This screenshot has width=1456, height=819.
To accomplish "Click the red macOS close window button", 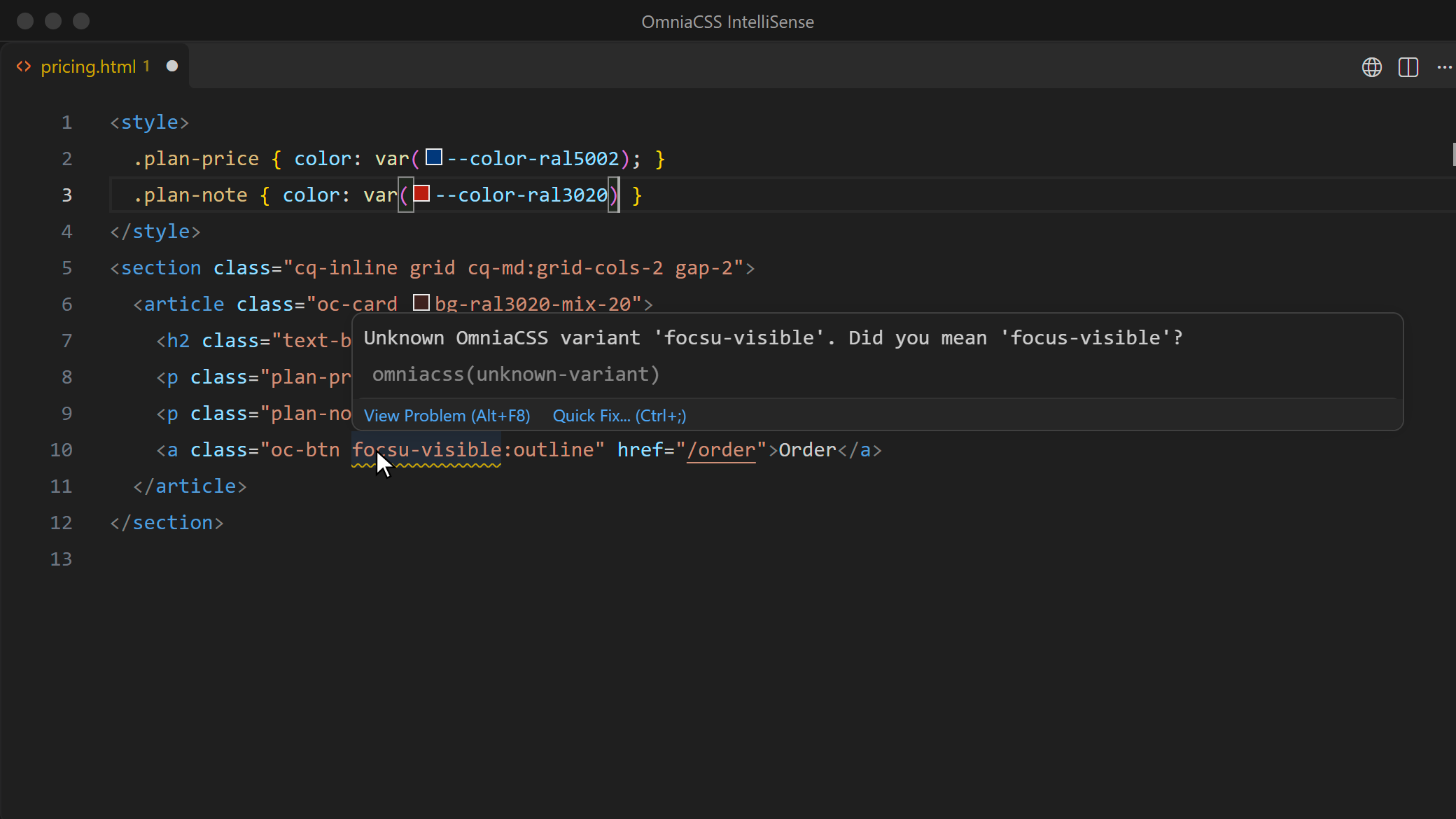I will pyautogui.click(x=25, y=21).
